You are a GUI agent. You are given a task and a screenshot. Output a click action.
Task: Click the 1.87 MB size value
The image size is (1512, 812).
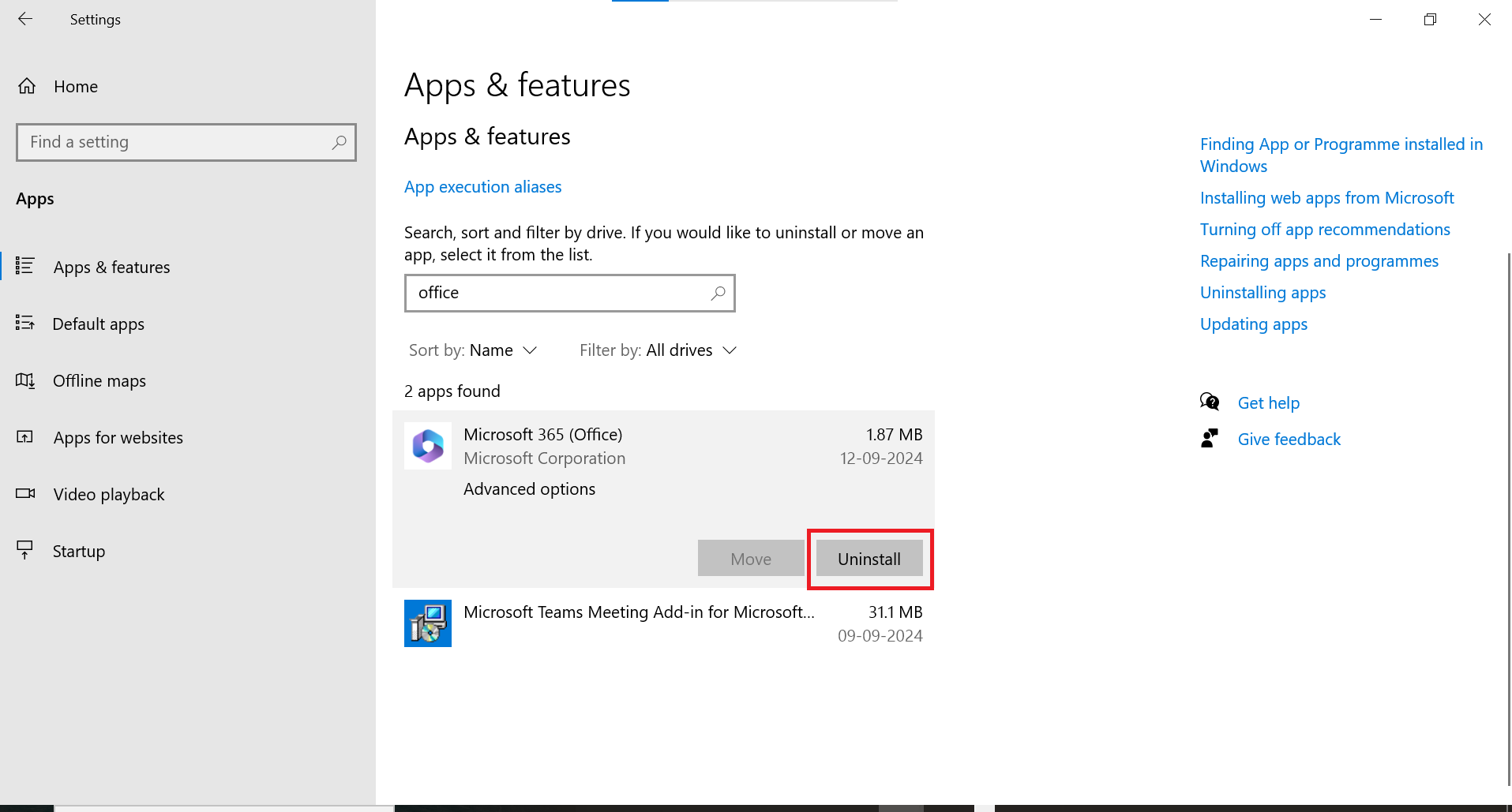pos(894,435)
